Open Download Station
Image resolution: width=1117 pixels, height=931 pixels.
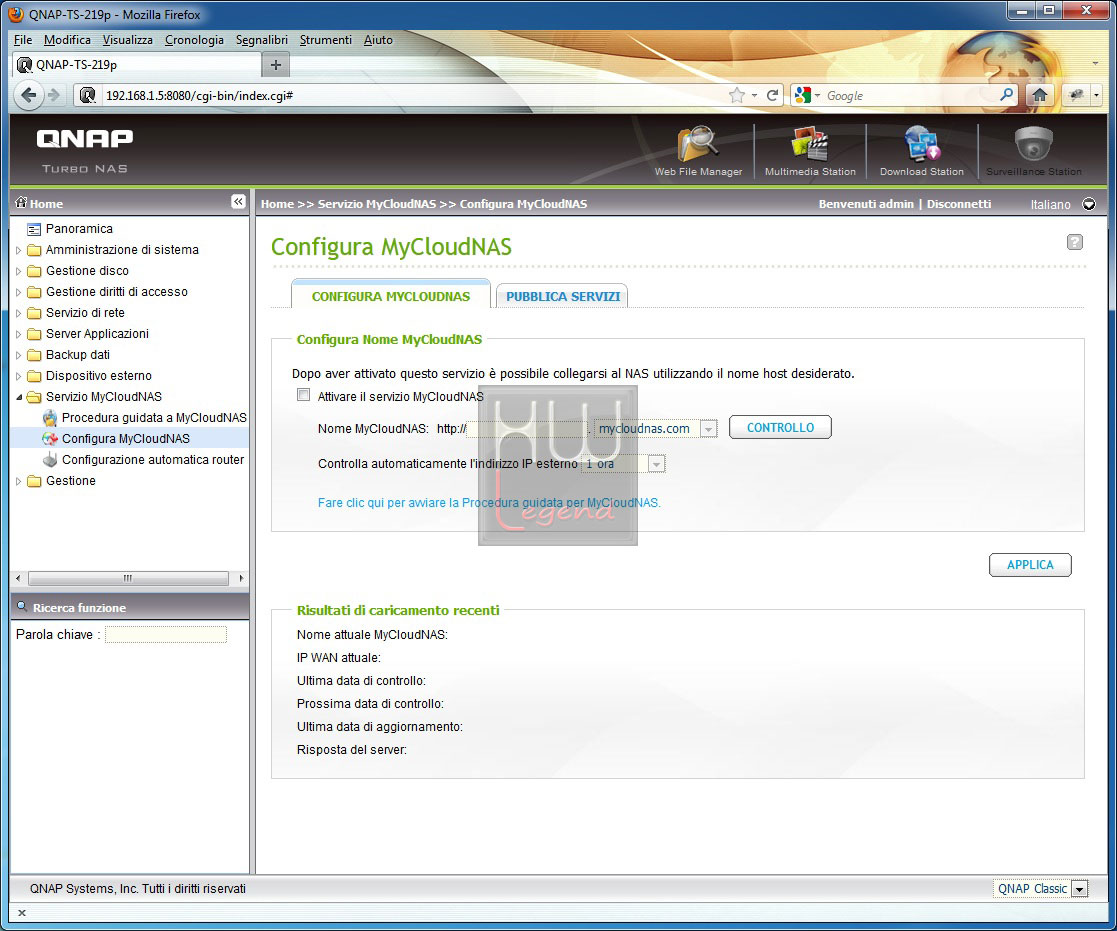click(922, 151)
